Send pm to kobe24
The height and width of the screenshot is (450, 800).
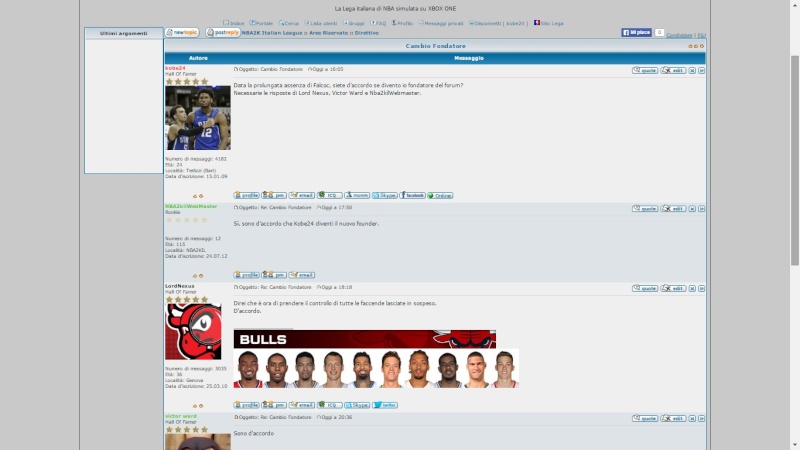[x=274, y=195]
